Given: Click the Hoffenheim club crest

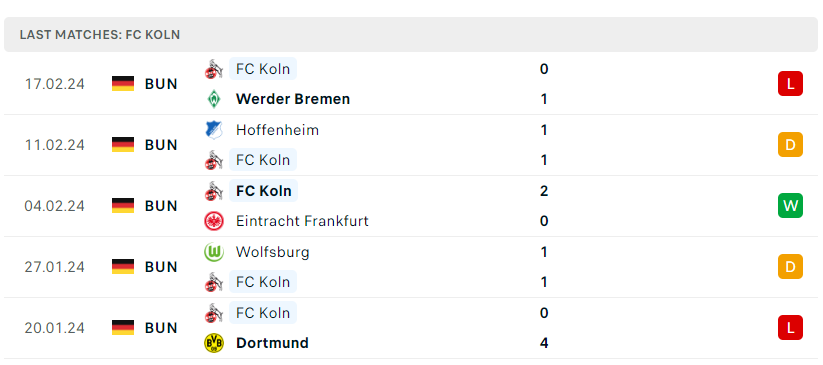Looking at the screenshot, I should [214, 130].
